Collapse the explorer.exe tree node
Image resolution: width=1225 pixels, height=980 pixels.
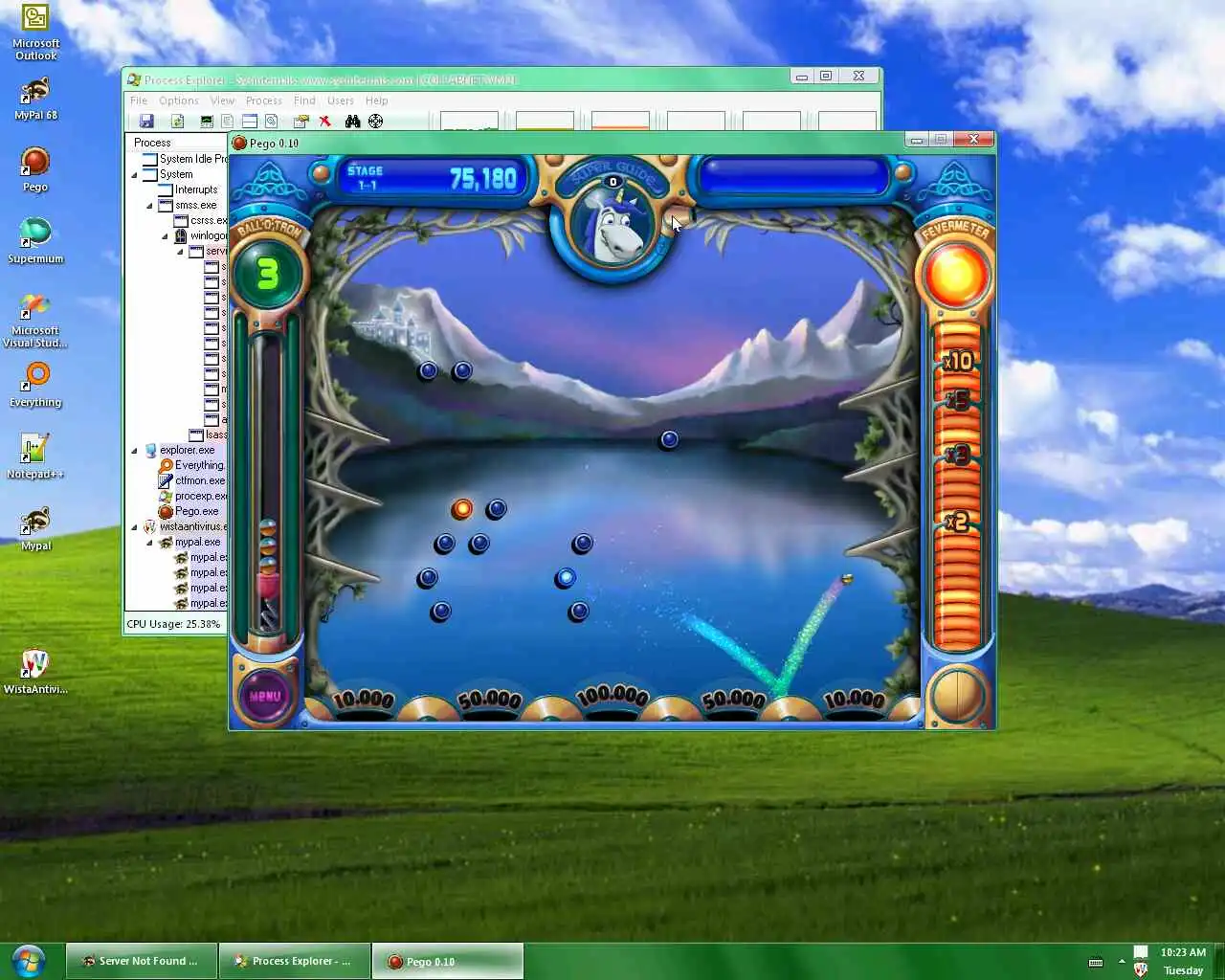(x=134, y=451)
